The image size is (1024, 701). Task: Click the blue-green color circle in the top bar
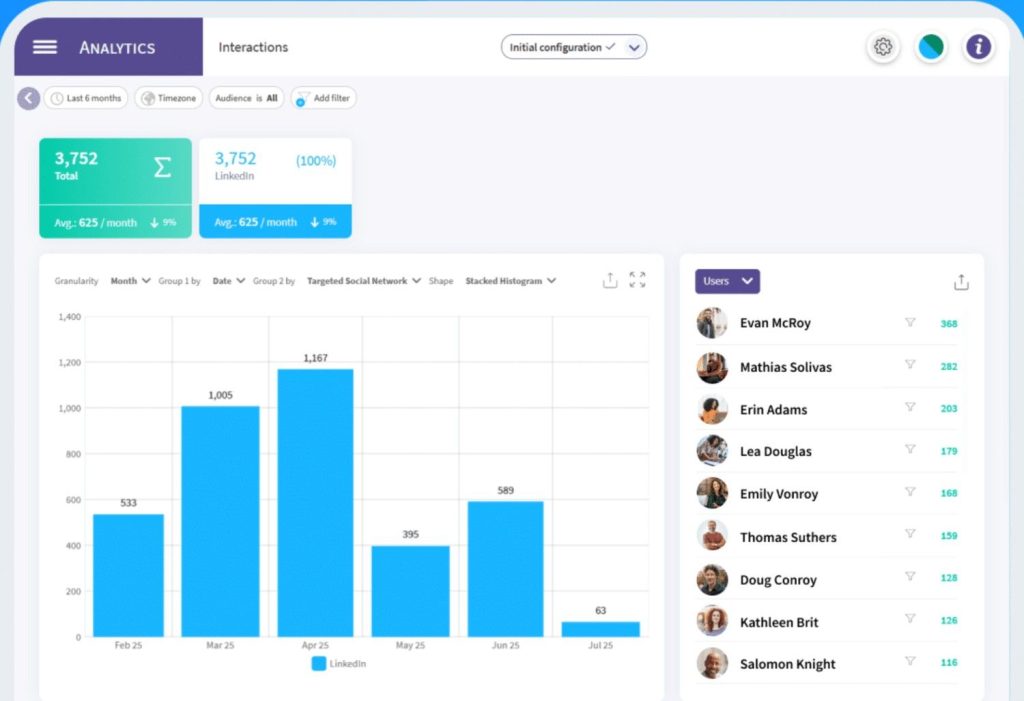click(x=931, y=46)
